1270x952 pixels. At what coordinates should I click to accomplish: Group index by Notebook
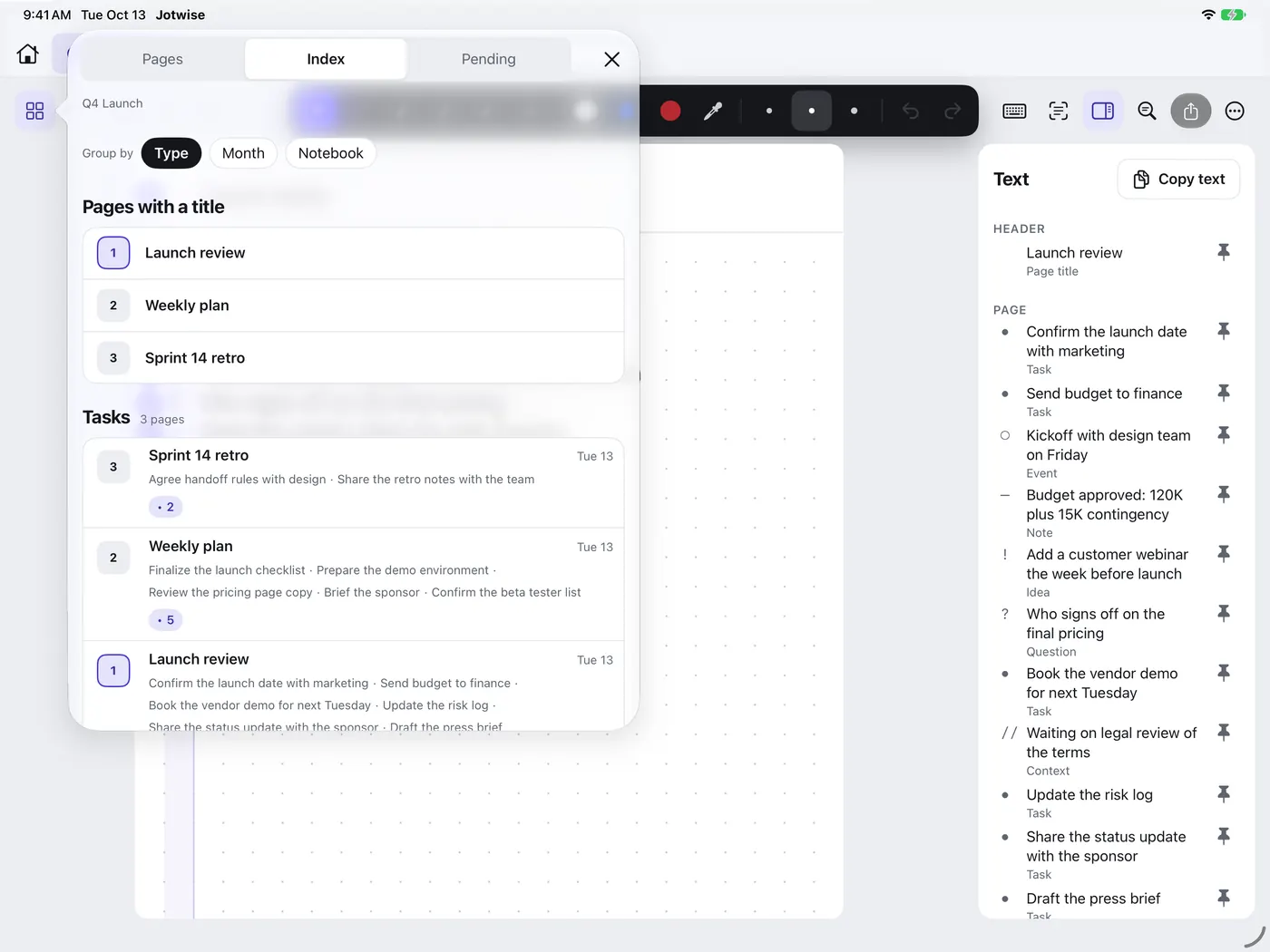331,153
